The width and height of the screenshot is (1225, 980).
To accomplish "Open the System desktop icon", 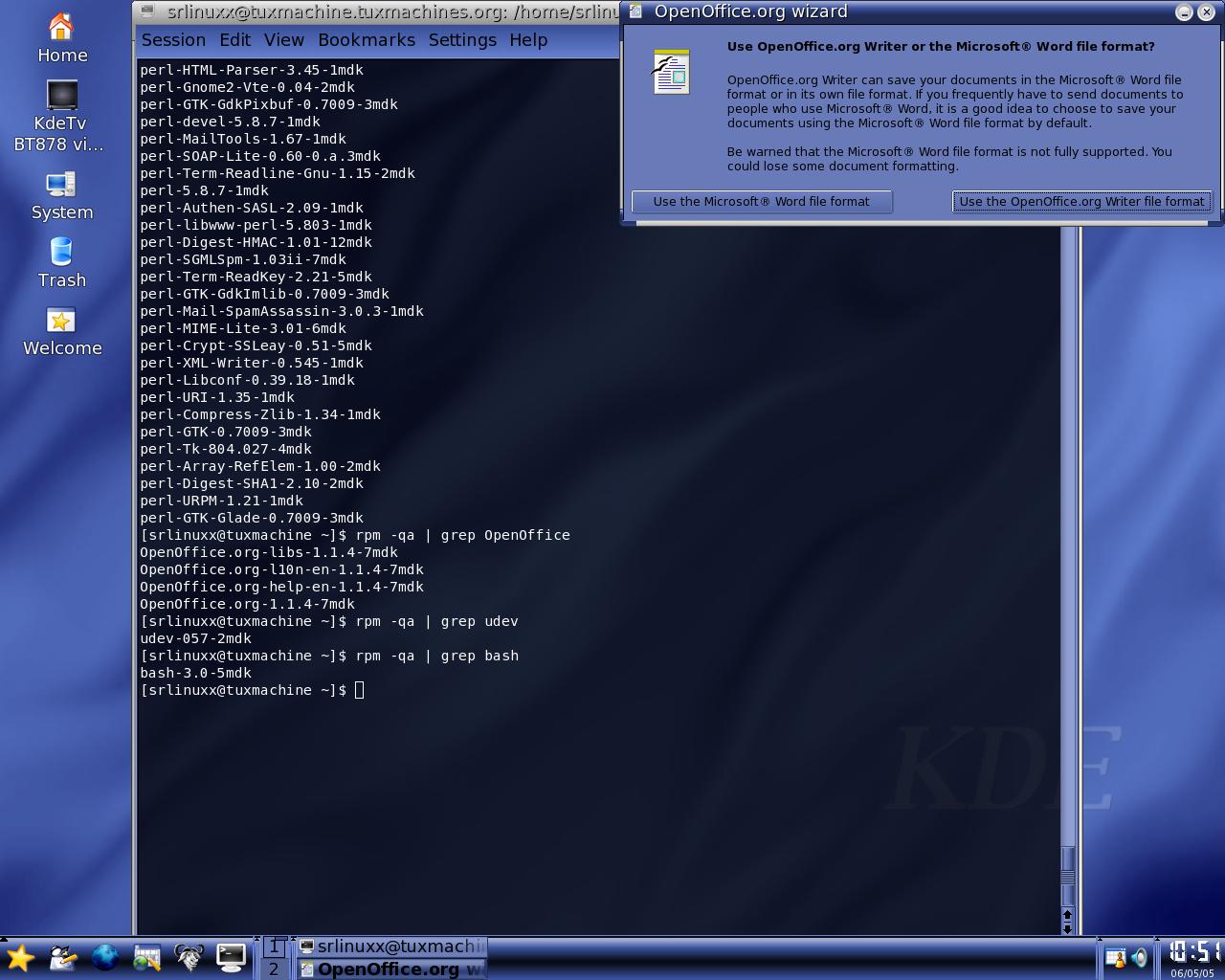I will pos(62,197).
